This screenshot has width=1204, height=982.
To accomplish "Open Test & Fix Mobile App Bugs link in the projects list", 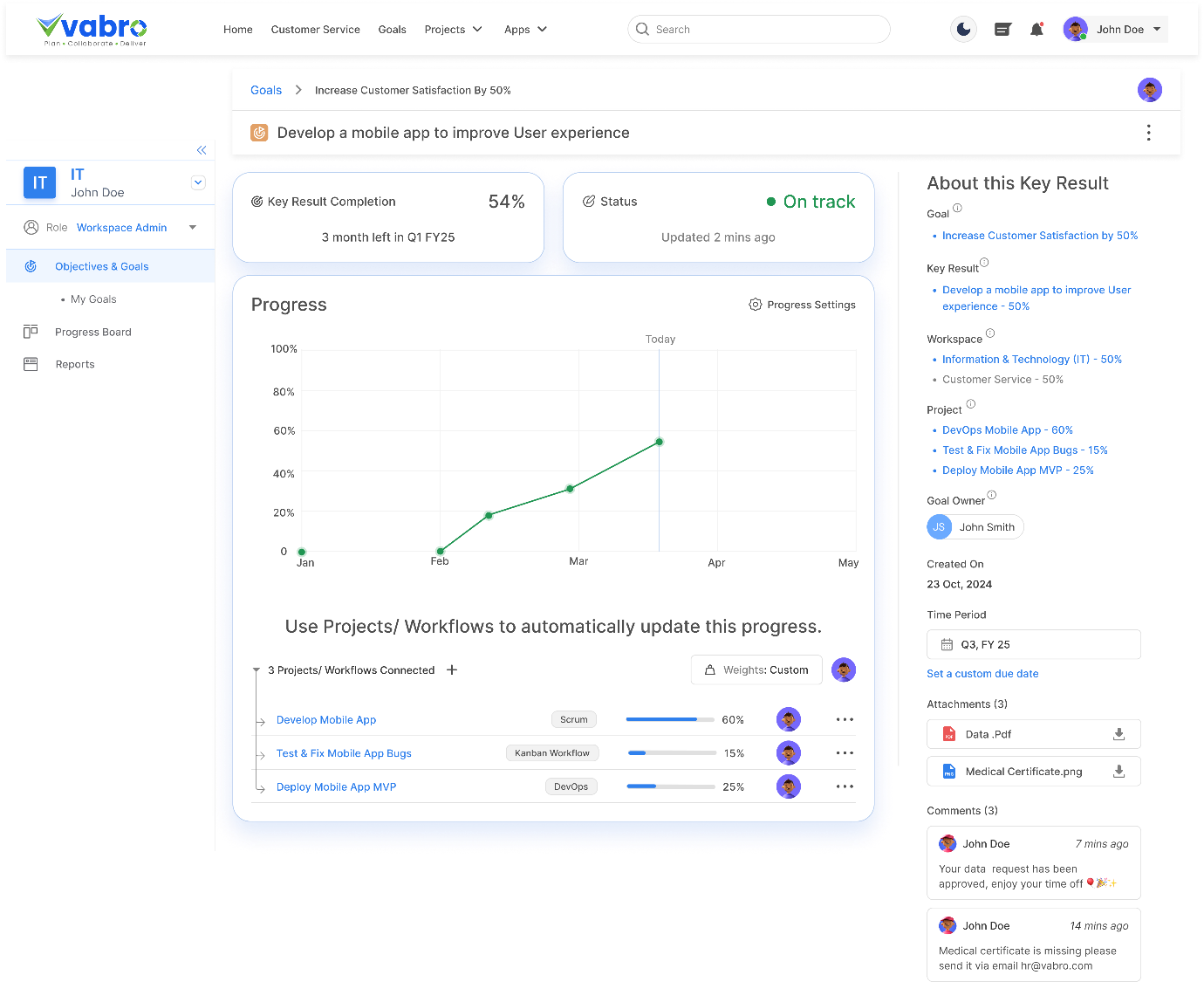I will [344, 753].
